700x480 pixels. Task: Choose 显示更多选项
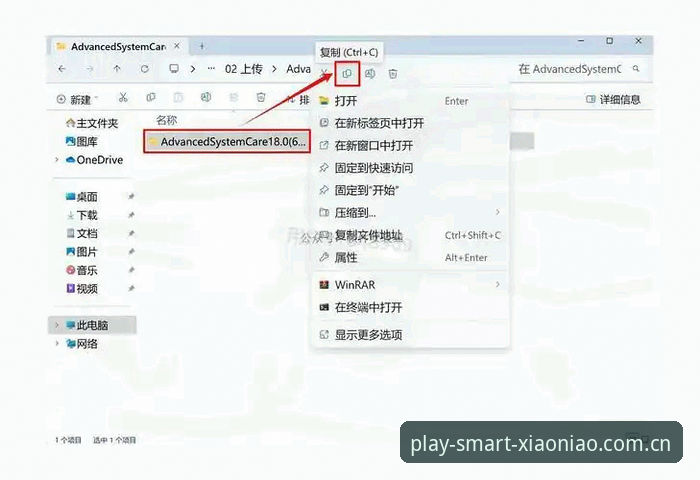click(x=411, y=334)
